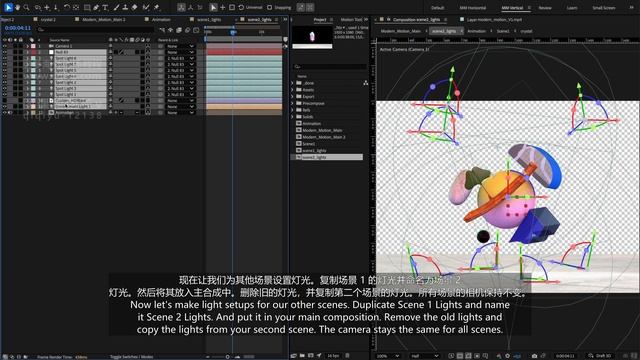Select the Clone Stamp tool
This screenshot has height=360, width=640.
125,7
